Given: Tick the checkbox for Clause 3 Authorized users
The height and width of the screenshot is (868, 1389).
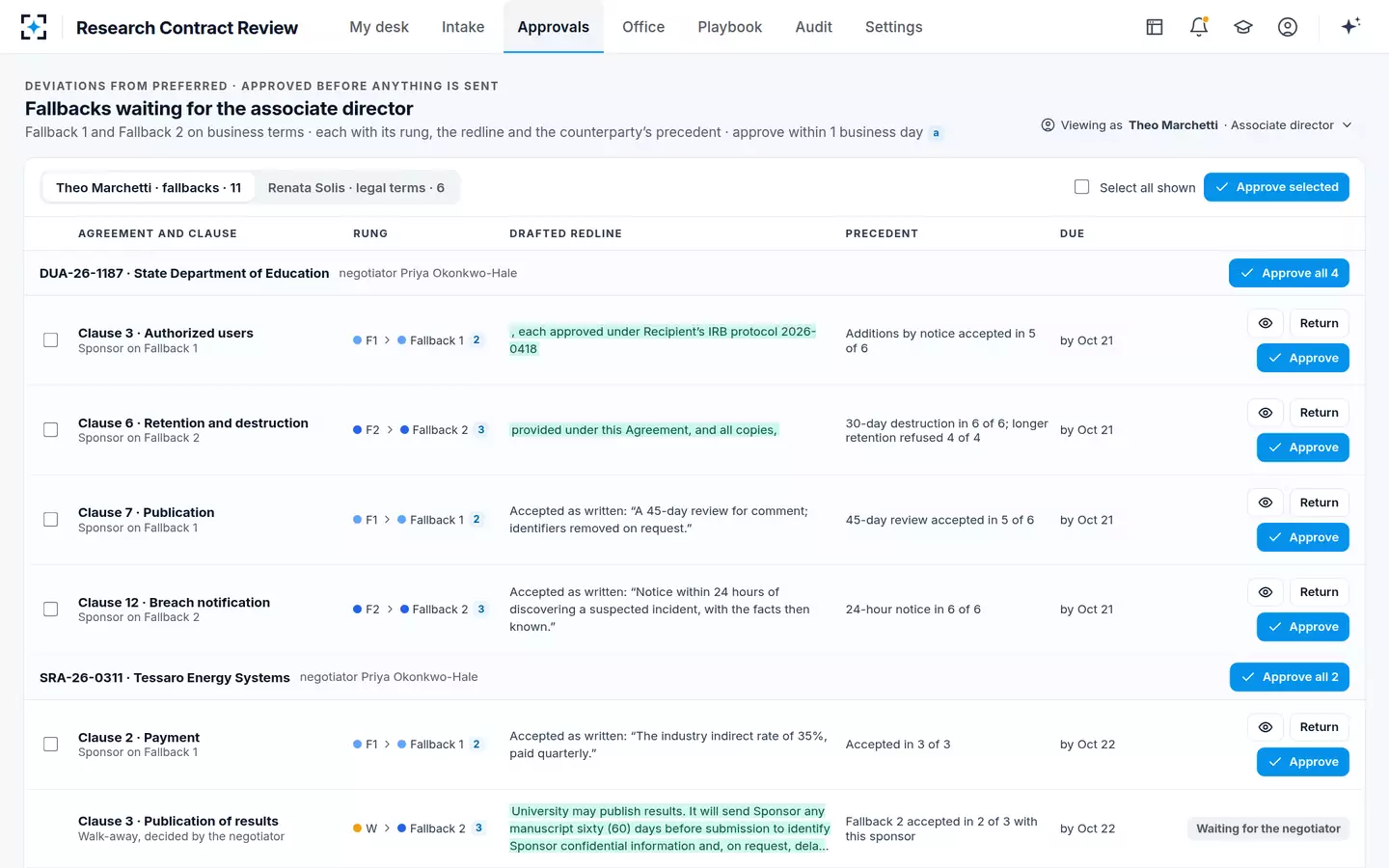Looking at the screenshot, I should click(51, 340).
